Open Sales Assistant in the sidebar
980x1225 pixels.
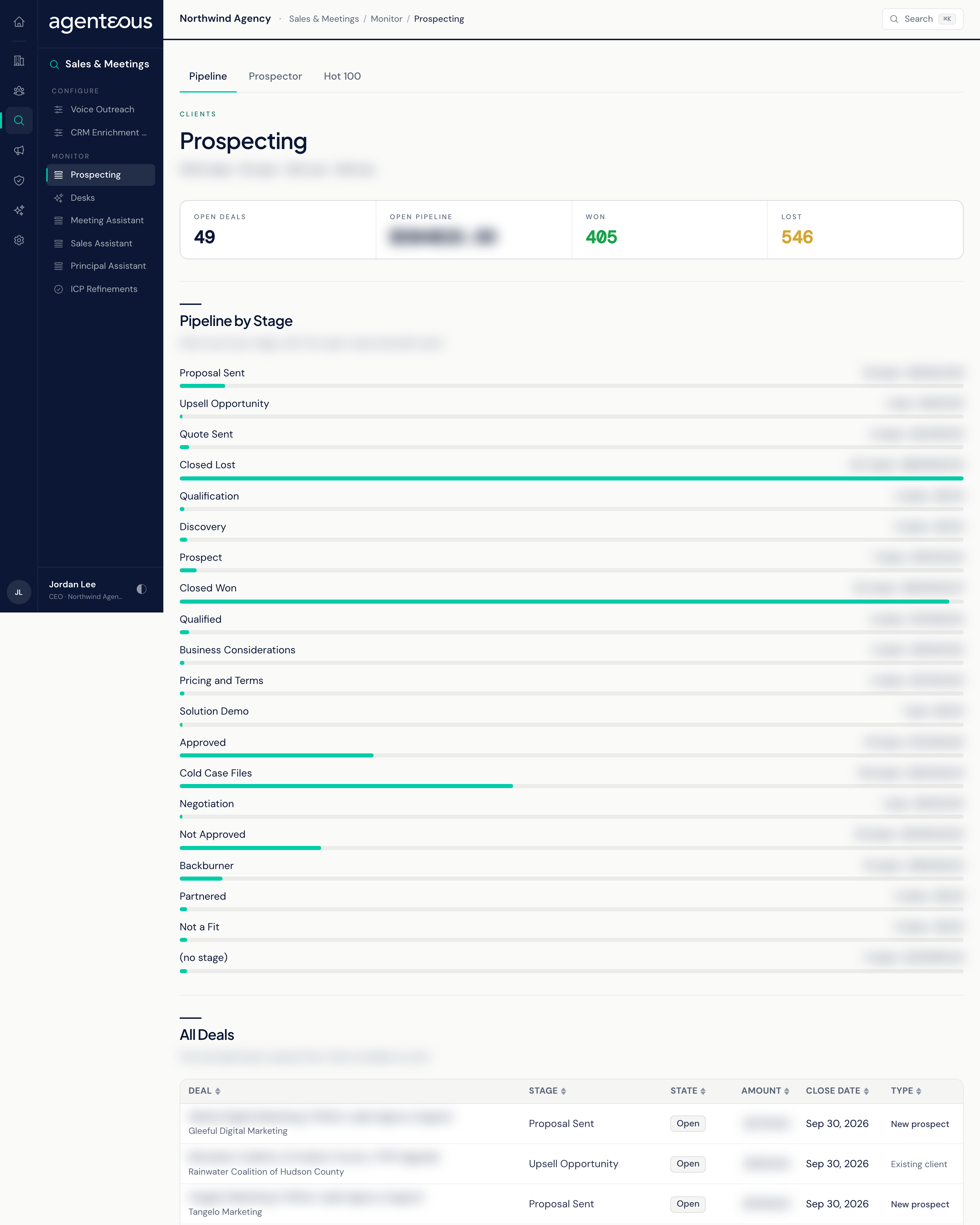[101, 243]
